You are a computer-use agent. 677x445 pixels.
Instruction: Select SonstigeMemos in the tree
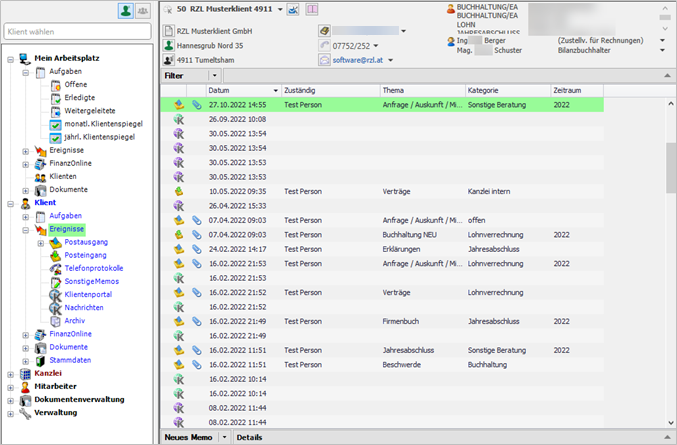pyautogui.click(x=91, y=281)
